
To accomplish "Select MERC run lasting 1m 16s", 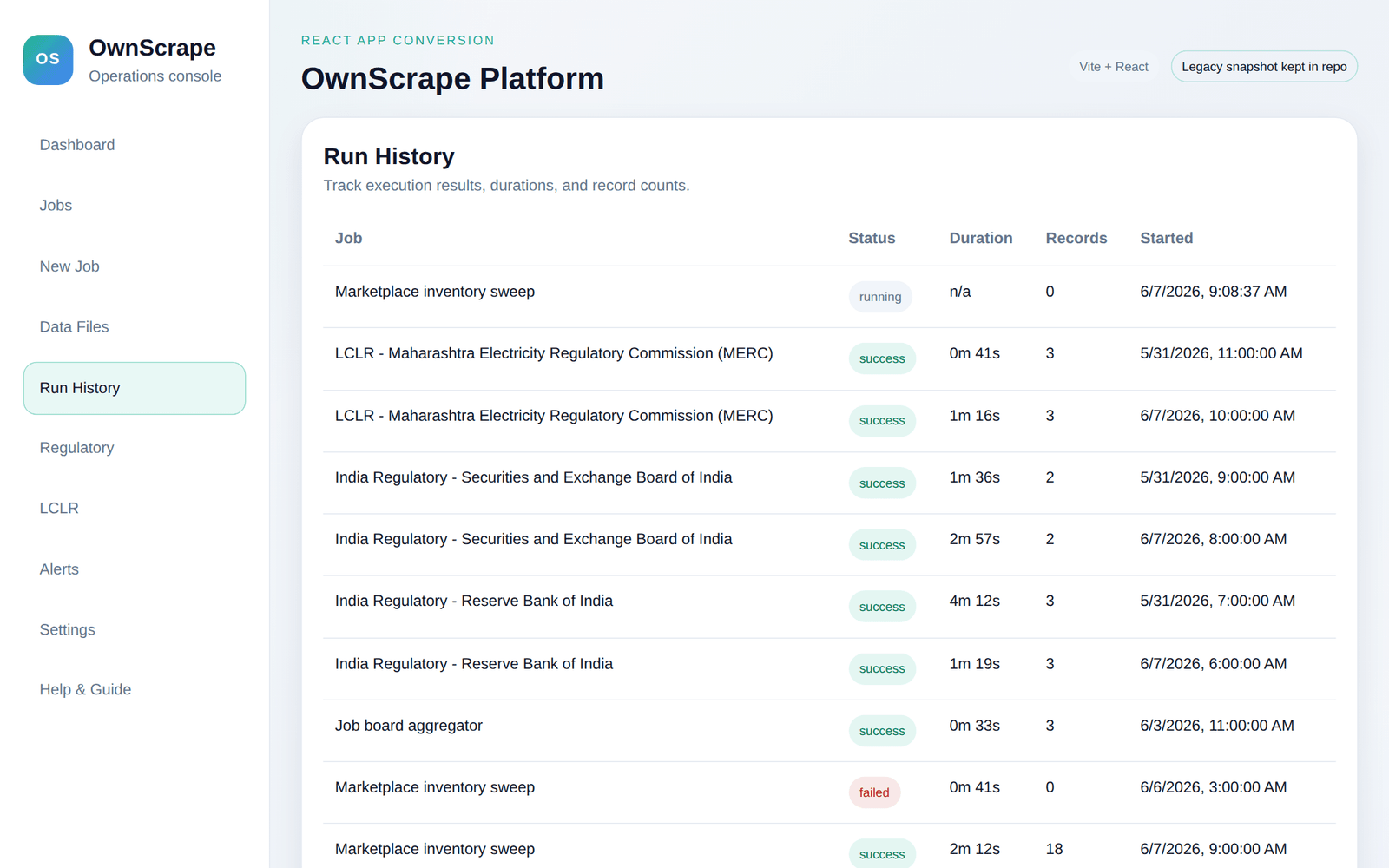I will (x=829, y=421).
